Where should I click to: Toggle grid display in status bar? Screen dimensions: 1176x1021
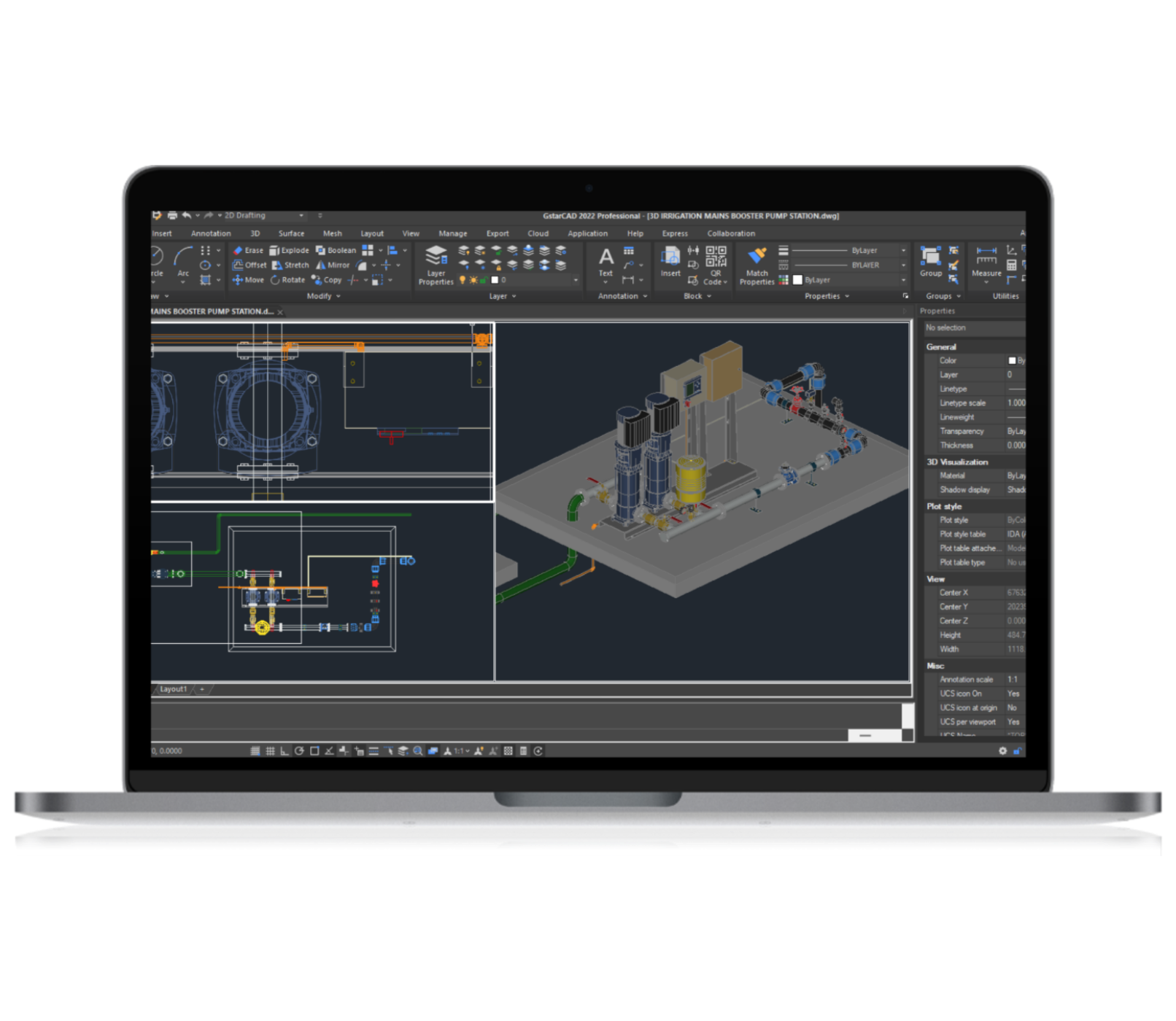pos(269,750)
